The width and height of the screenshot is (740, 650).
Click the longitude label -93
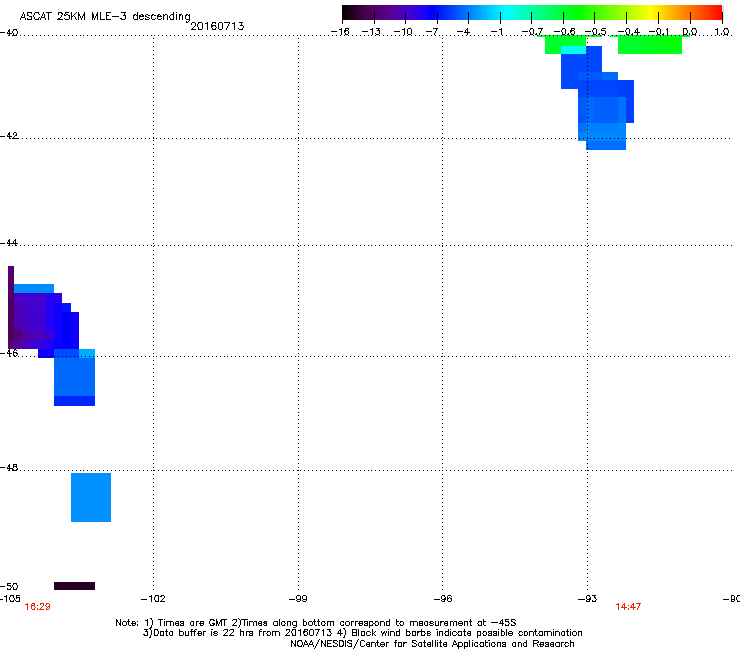click(587, 599)
